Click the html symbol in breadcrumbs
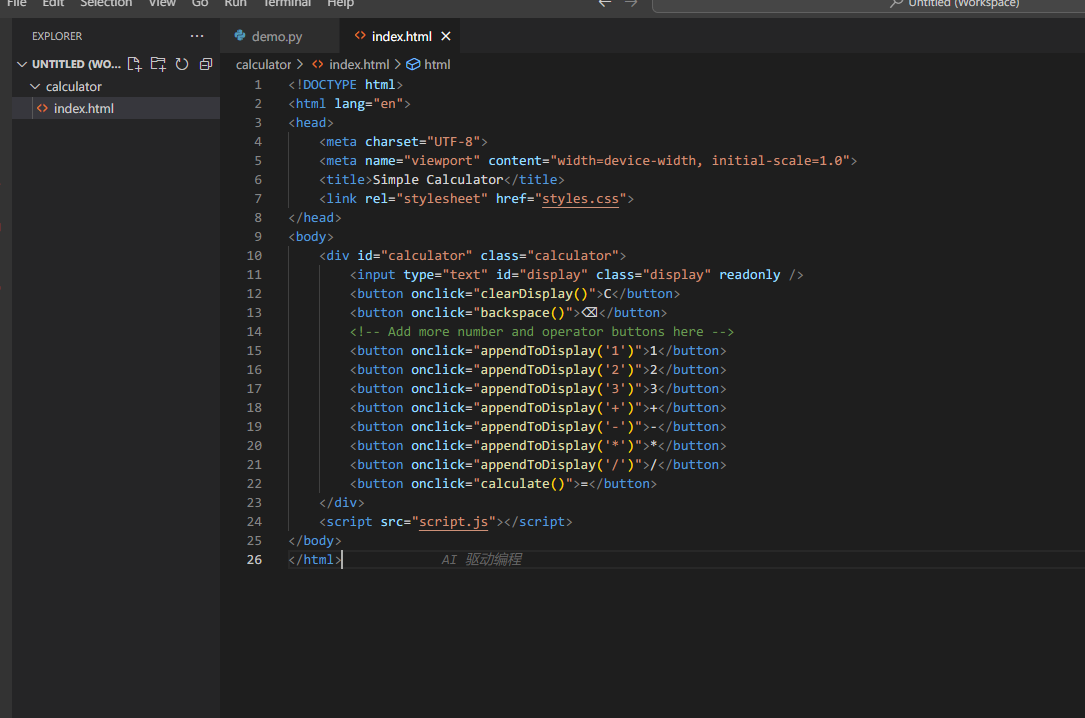 437,64
